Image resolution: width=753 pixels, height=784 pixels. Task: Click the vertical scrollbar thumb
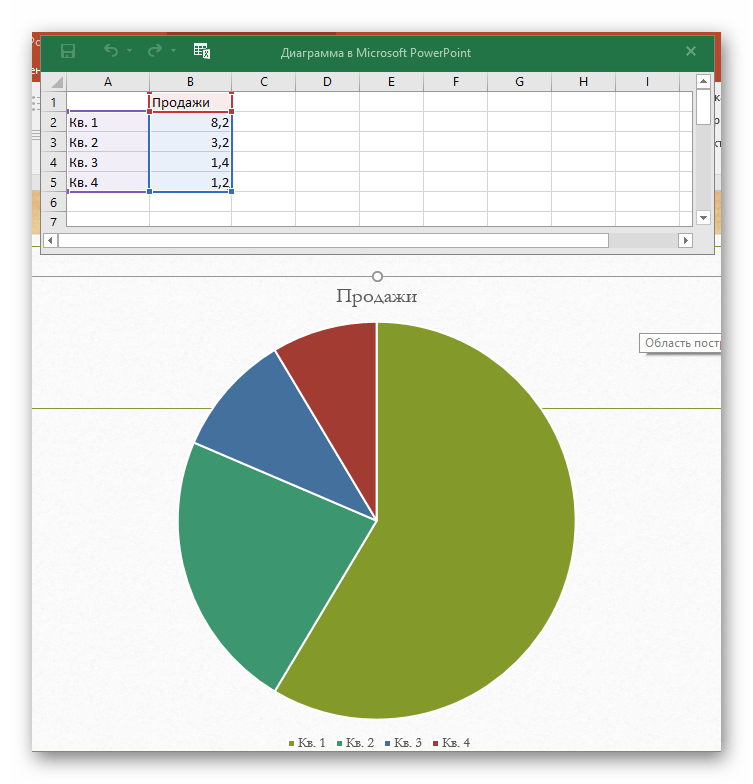704,107
